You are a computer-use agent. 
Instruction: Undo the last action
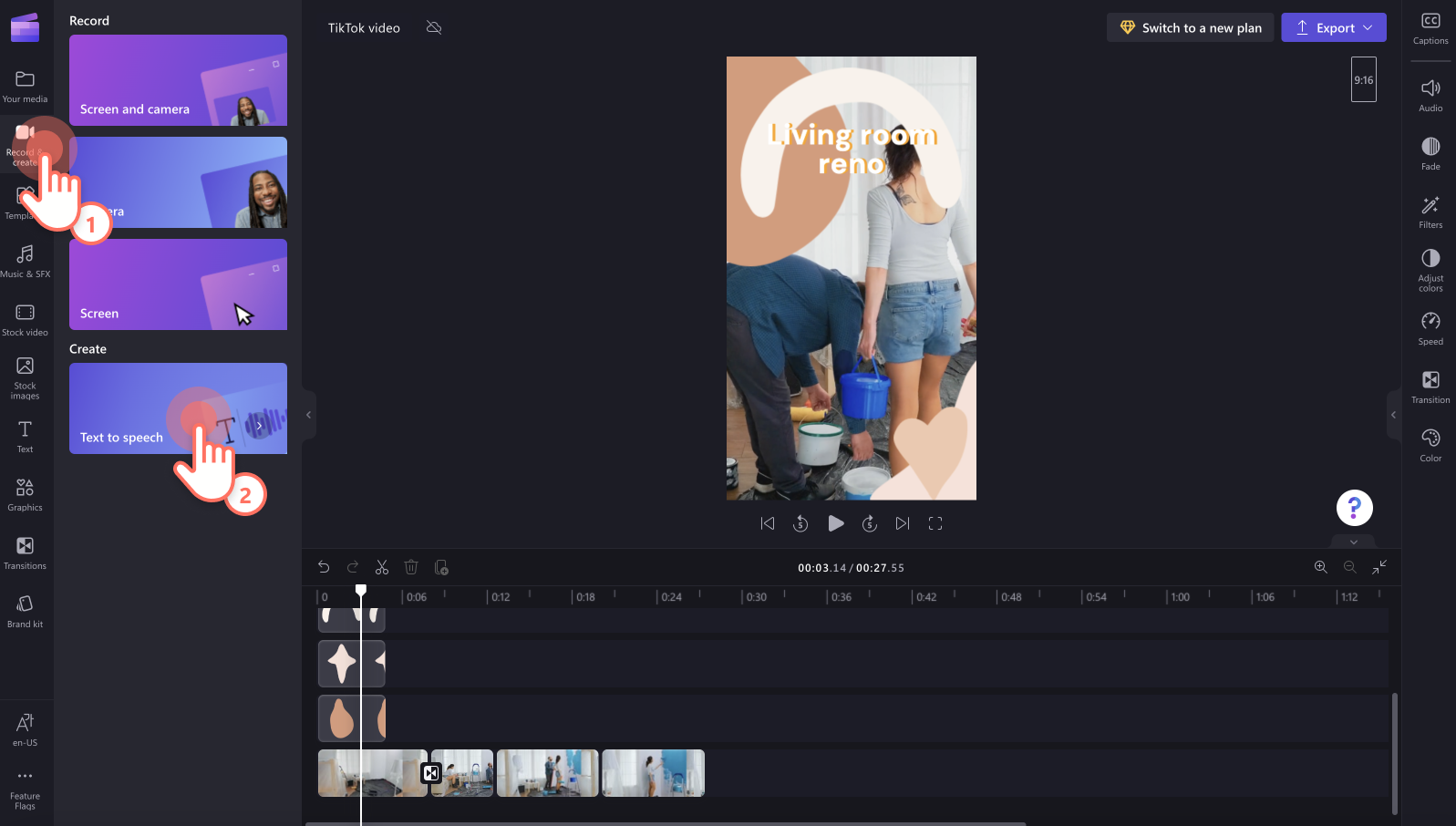coord(324,567)
